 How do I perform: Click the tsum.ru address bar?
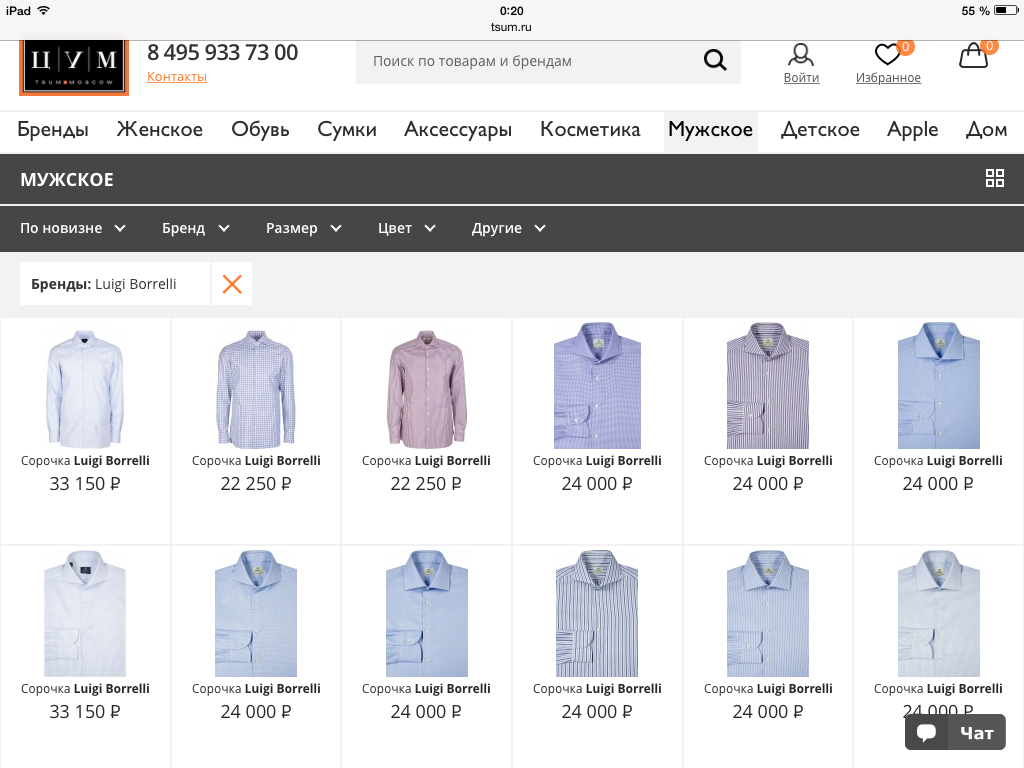click(x=511, y=27)
